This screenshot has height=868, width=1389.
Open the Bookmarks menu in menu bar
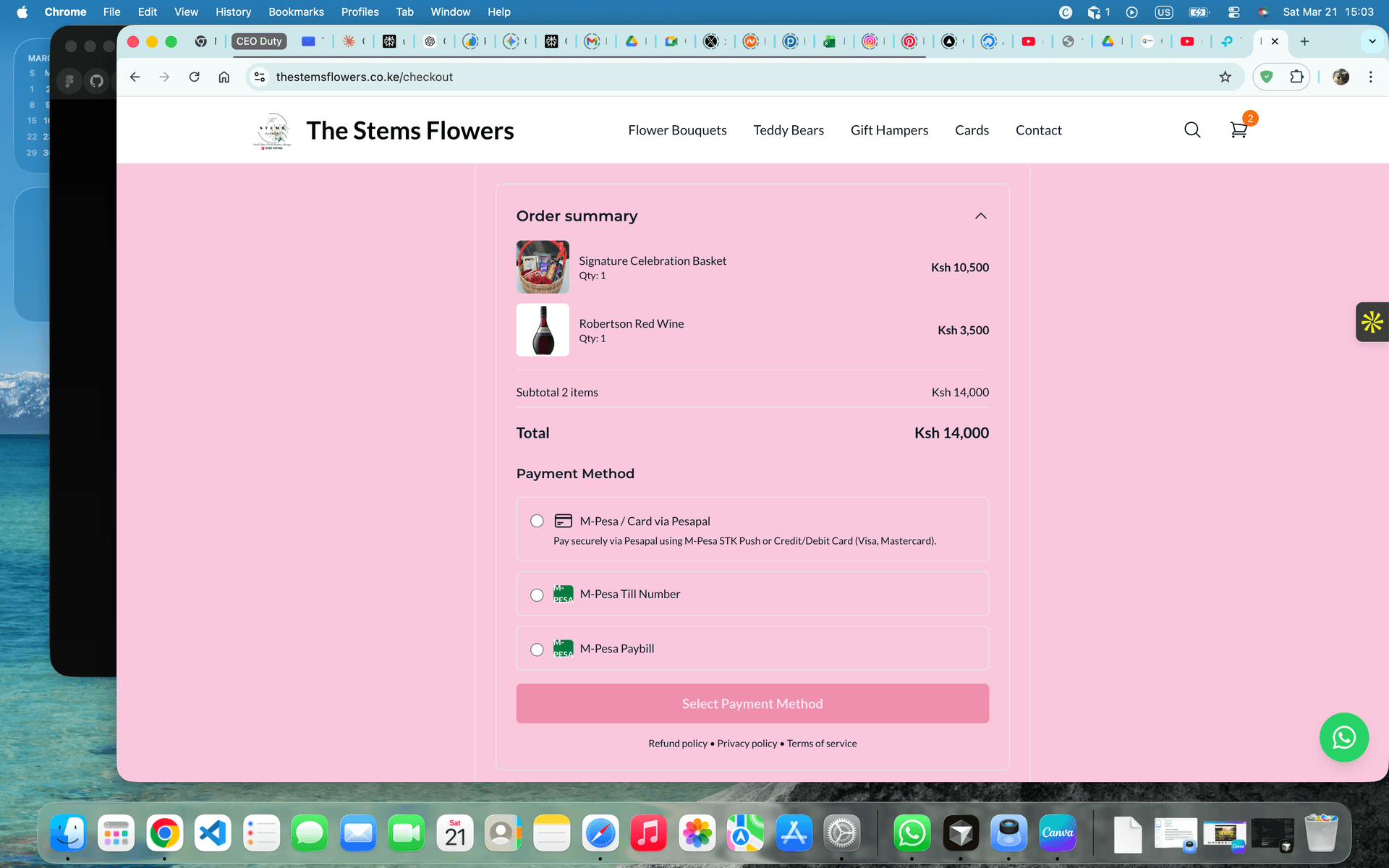click(x=296, y=12)
